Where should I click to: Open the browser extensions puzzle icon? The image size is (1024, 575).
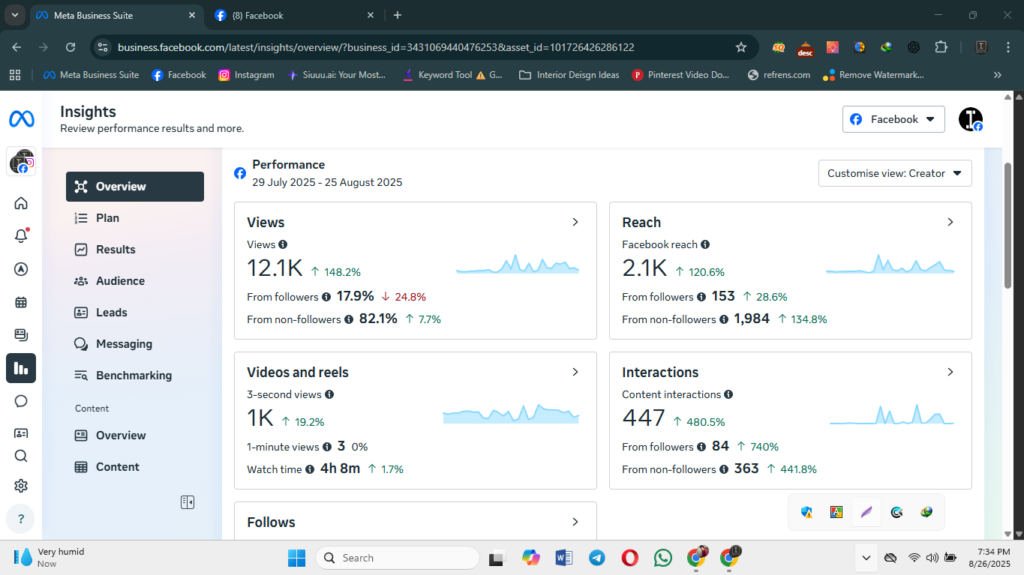pyautogui.click(x=941, y=47)
